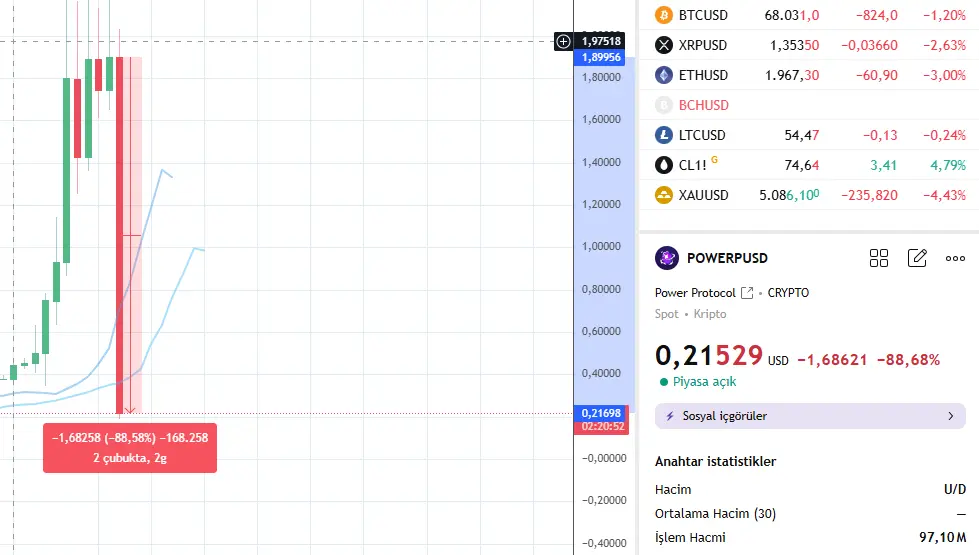Select the LTCUSD symbol name
Viewport: 979px width, 555px height.
(702, 135)
